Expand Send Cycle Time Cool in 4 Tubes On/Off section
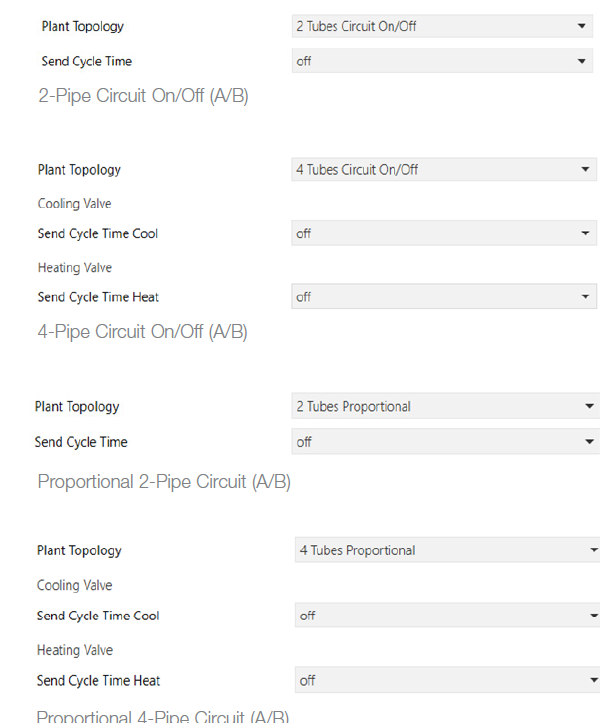This screenshot has width=600, height=723. point(444,233)
